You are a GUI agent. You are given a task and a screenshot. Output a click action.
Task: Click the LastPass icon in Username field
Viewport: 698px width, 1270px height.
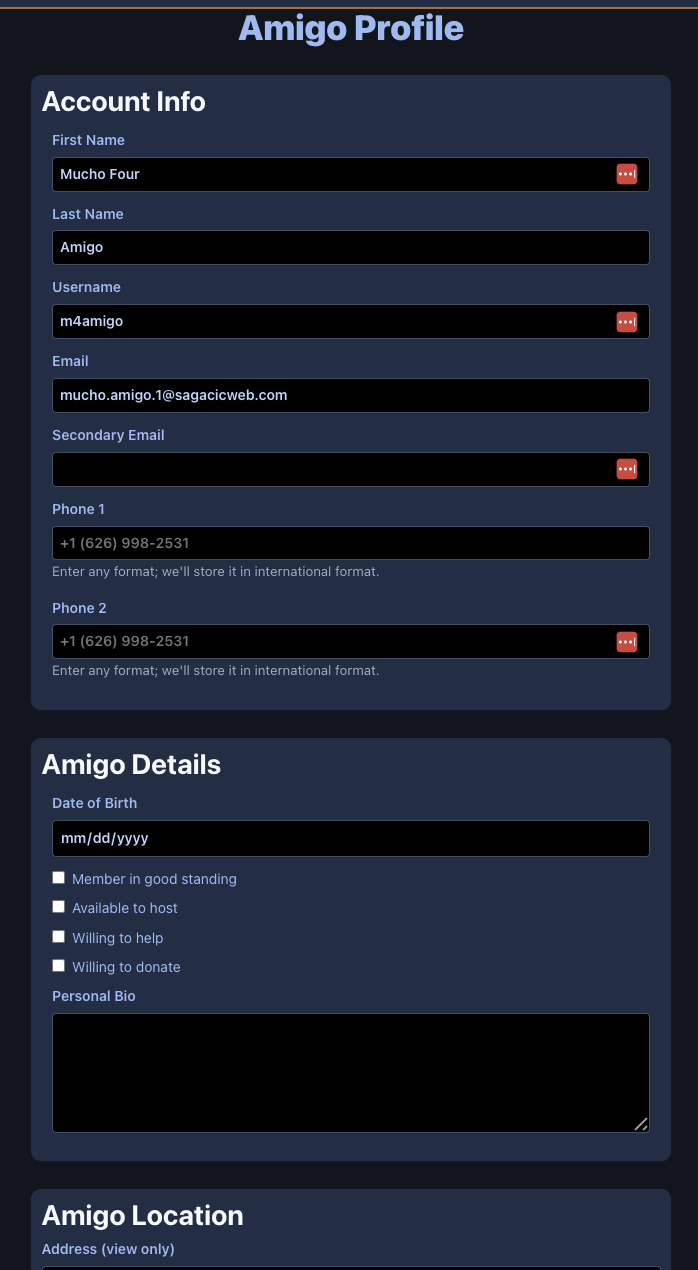(x=627, y=321)
